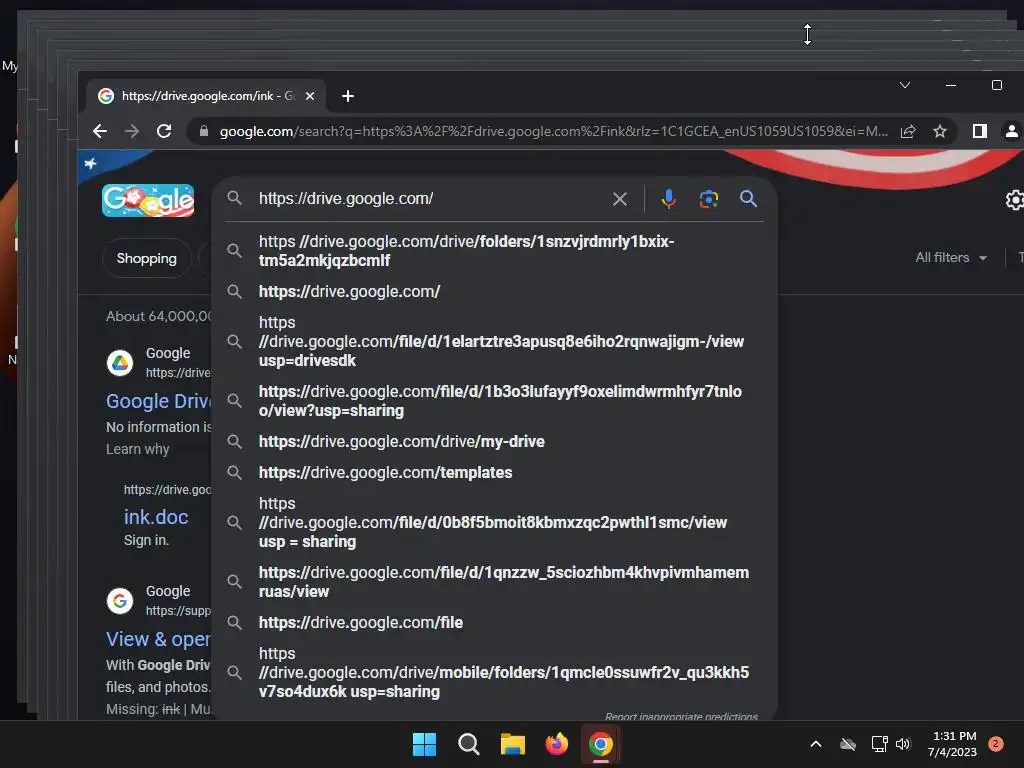Select the Shopping filter chip
The height and width of the screenshot is (768, 1024).
146,258
